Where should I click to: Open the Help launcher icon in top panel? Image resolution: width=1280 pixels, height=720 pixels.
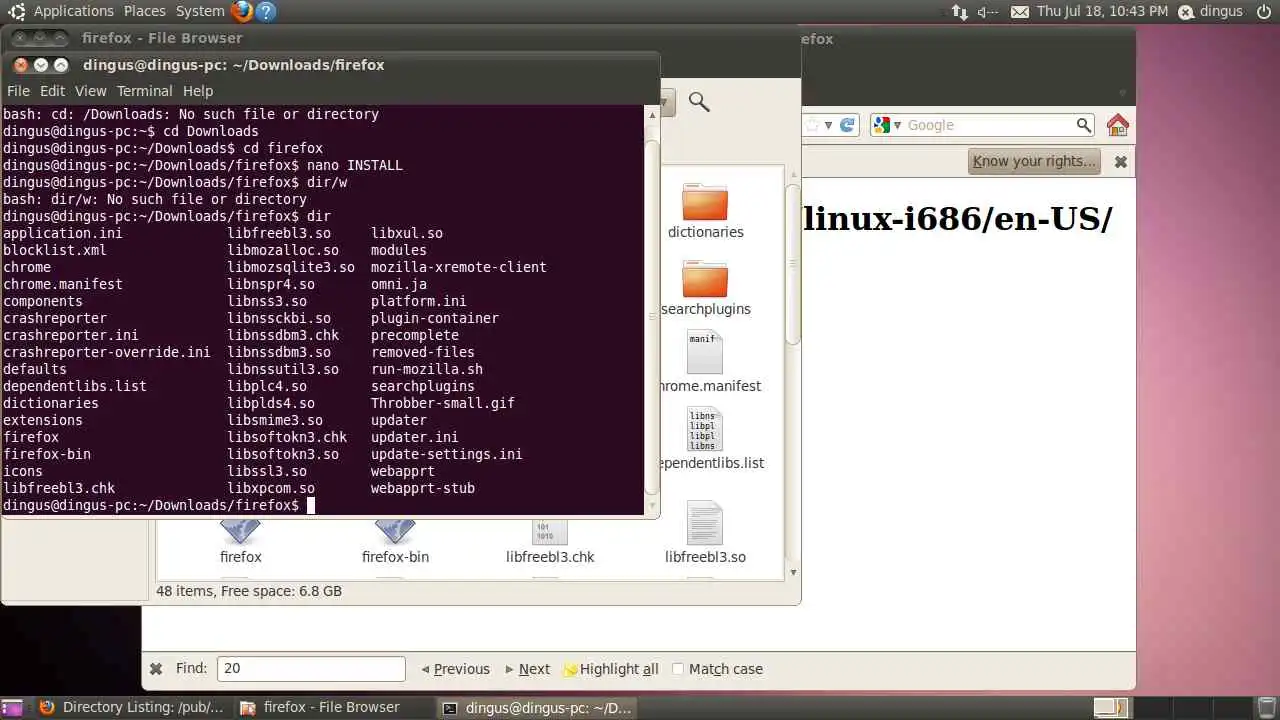click(265, 12)
